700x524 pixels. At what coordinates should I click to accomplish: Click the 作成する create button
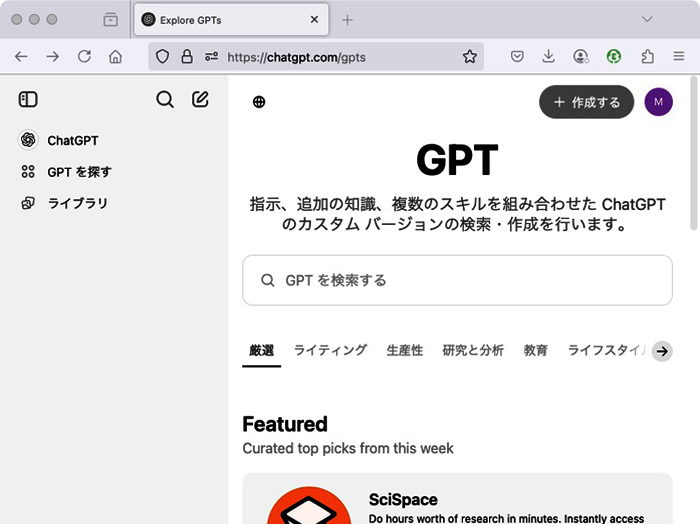pos(586,102)
